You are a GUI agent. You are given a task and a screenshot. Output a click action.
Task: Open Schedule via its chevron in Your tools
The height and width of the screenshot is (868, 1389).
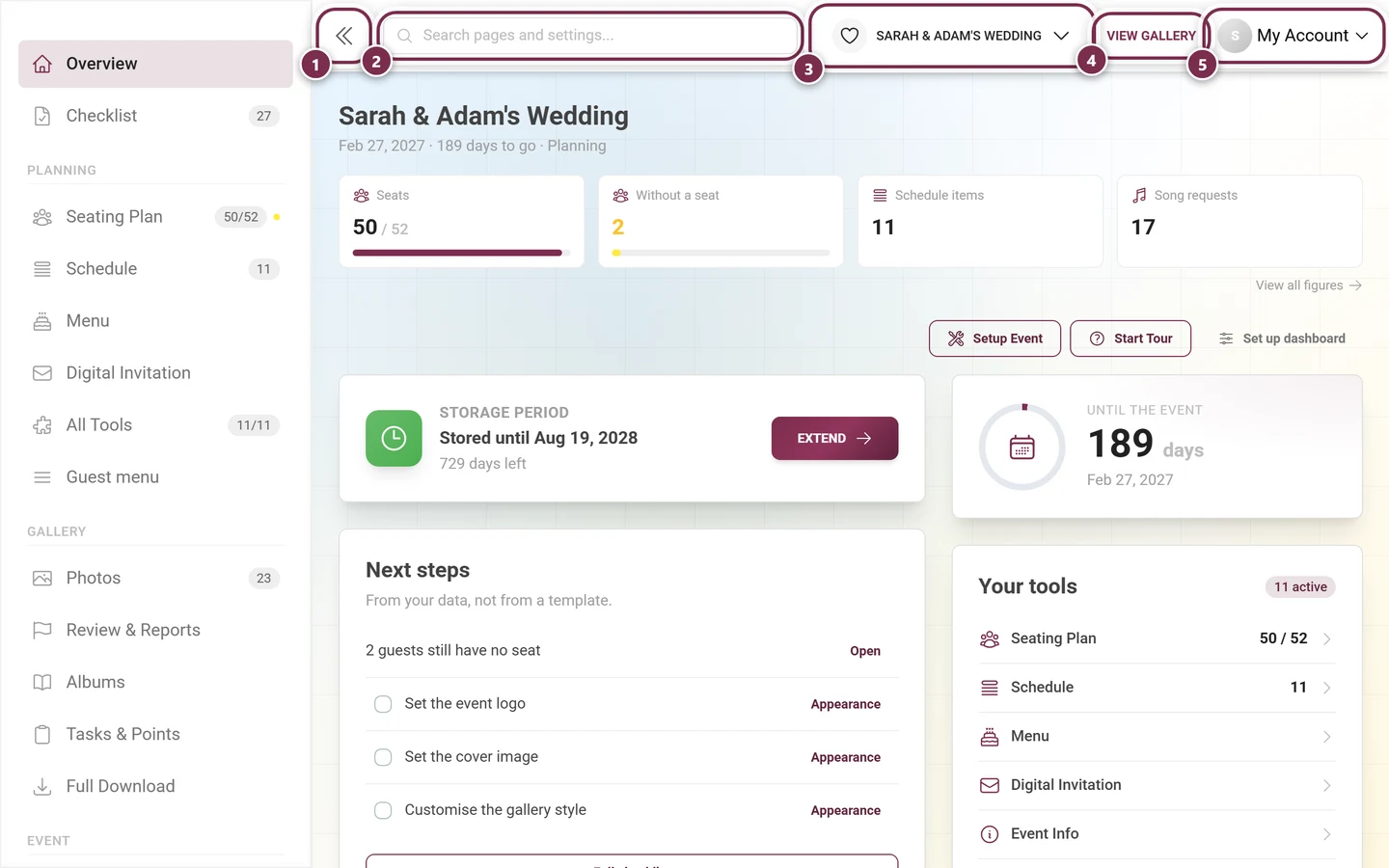pyautogui.click(x=1327, y=688)
